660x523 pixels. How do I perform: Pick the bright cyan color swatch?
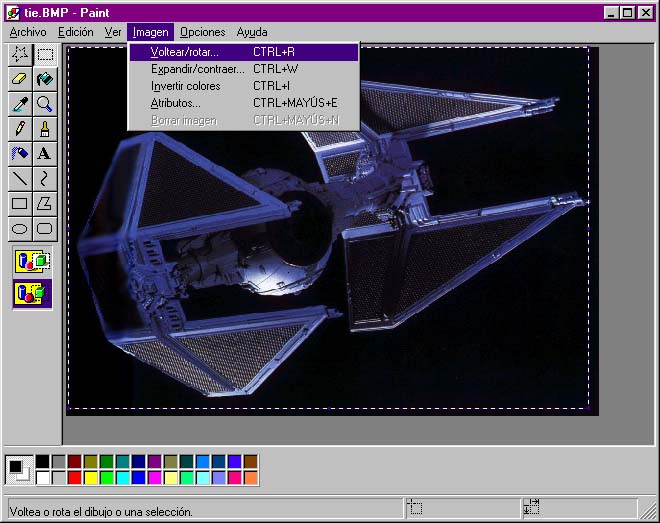click(x=122, y=478)
